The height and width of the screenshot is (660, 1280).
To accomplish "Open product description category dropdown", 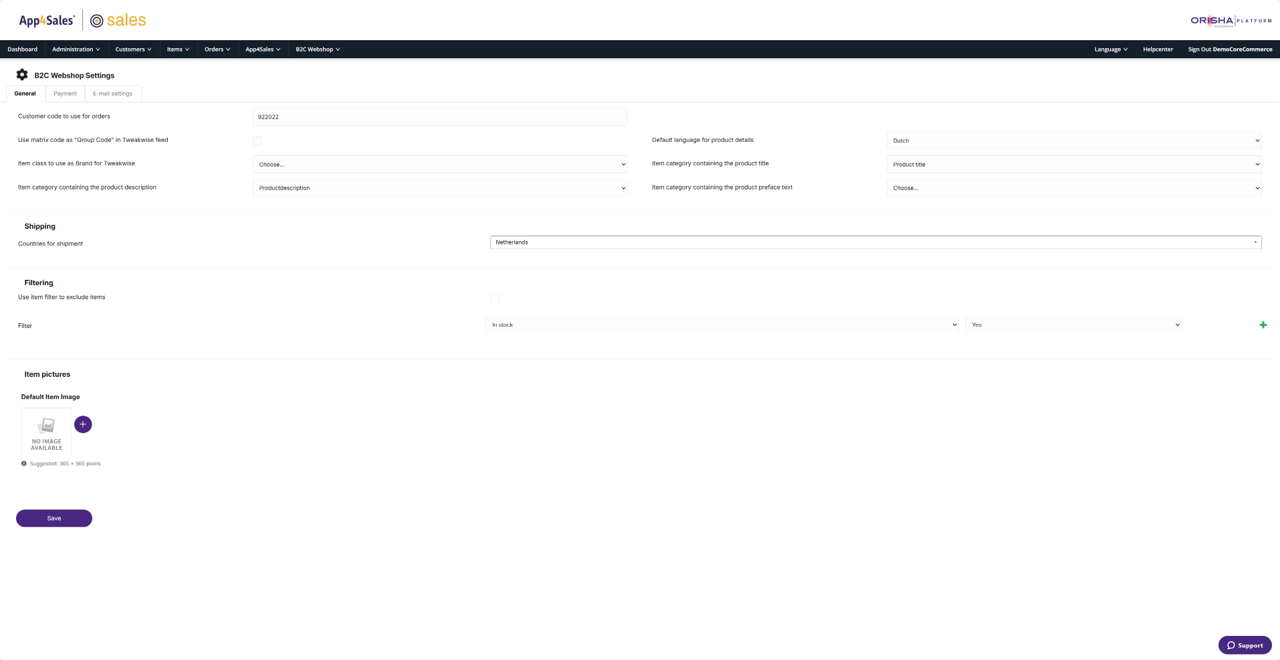I will click(440, 188).
